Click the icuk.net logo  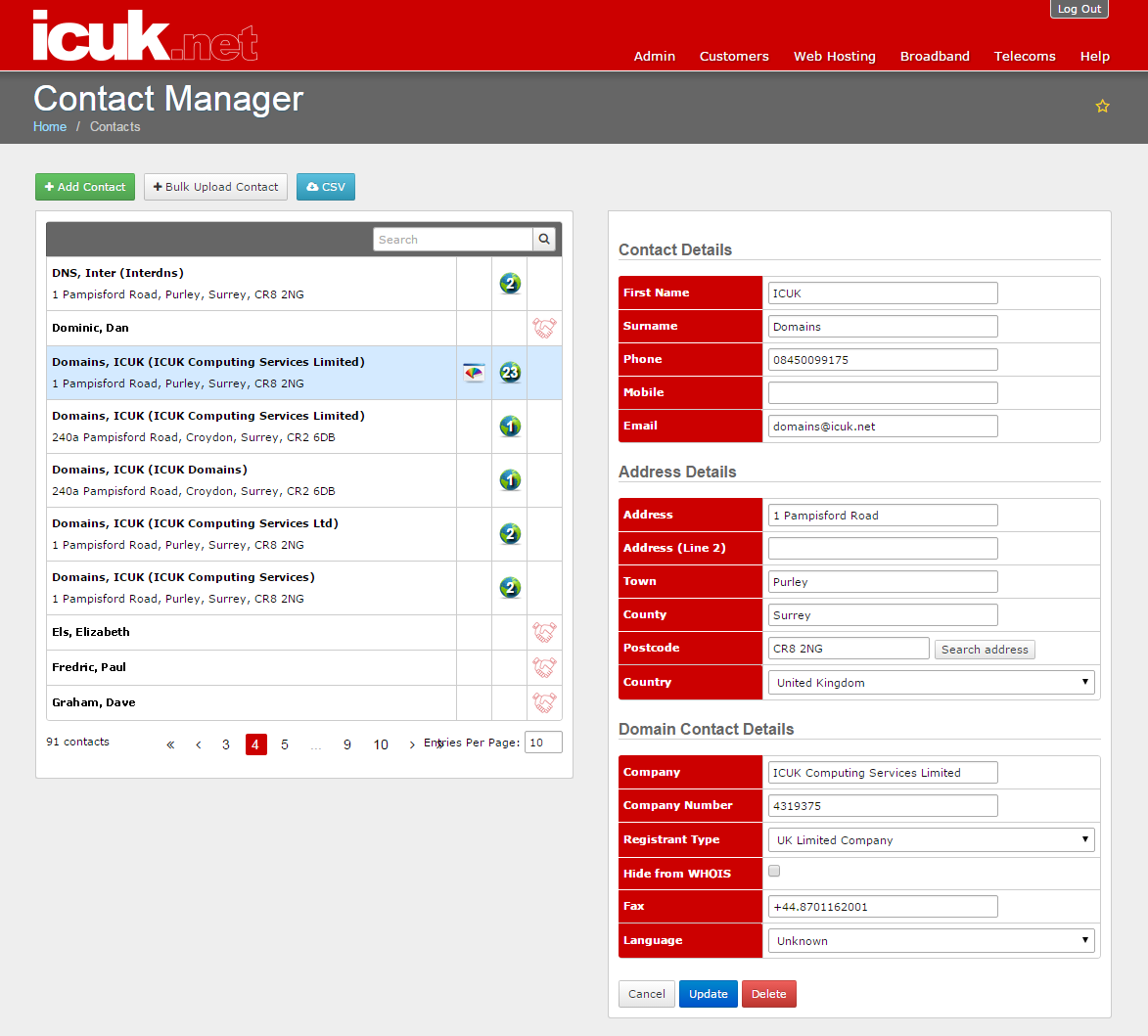(145, 36)
